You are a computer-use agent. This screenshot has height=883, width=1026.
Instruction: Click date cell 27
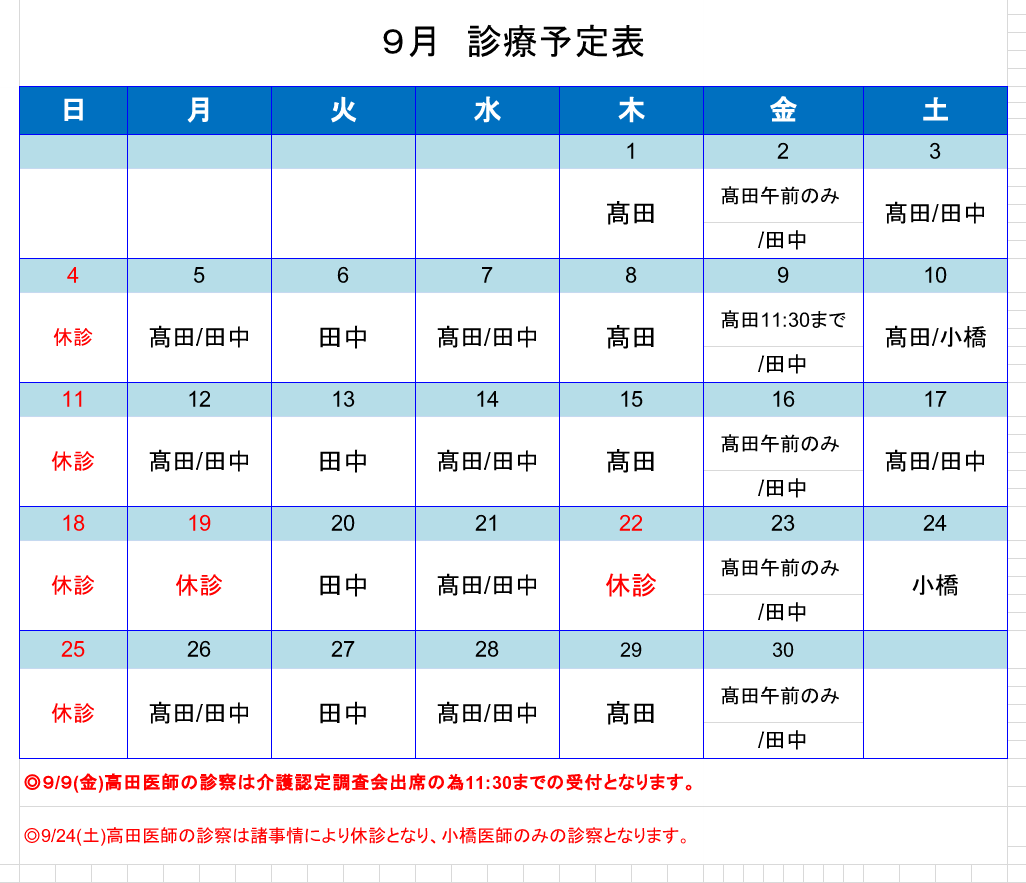pyautogui.click(x=344, y=650)
